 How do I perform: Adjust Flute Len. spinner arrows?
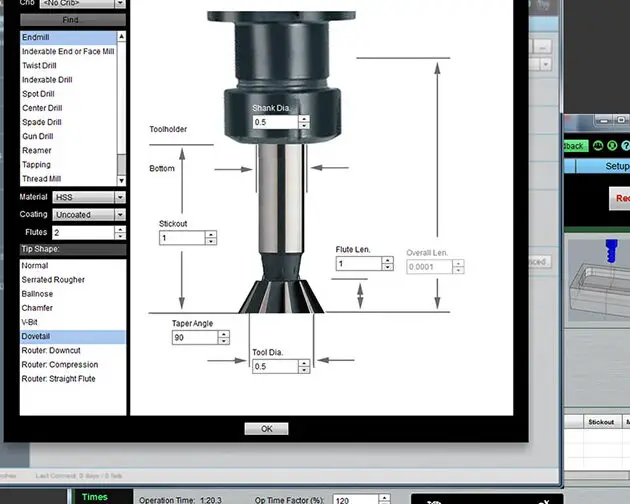pyautogui.click(x=387, y=264)
